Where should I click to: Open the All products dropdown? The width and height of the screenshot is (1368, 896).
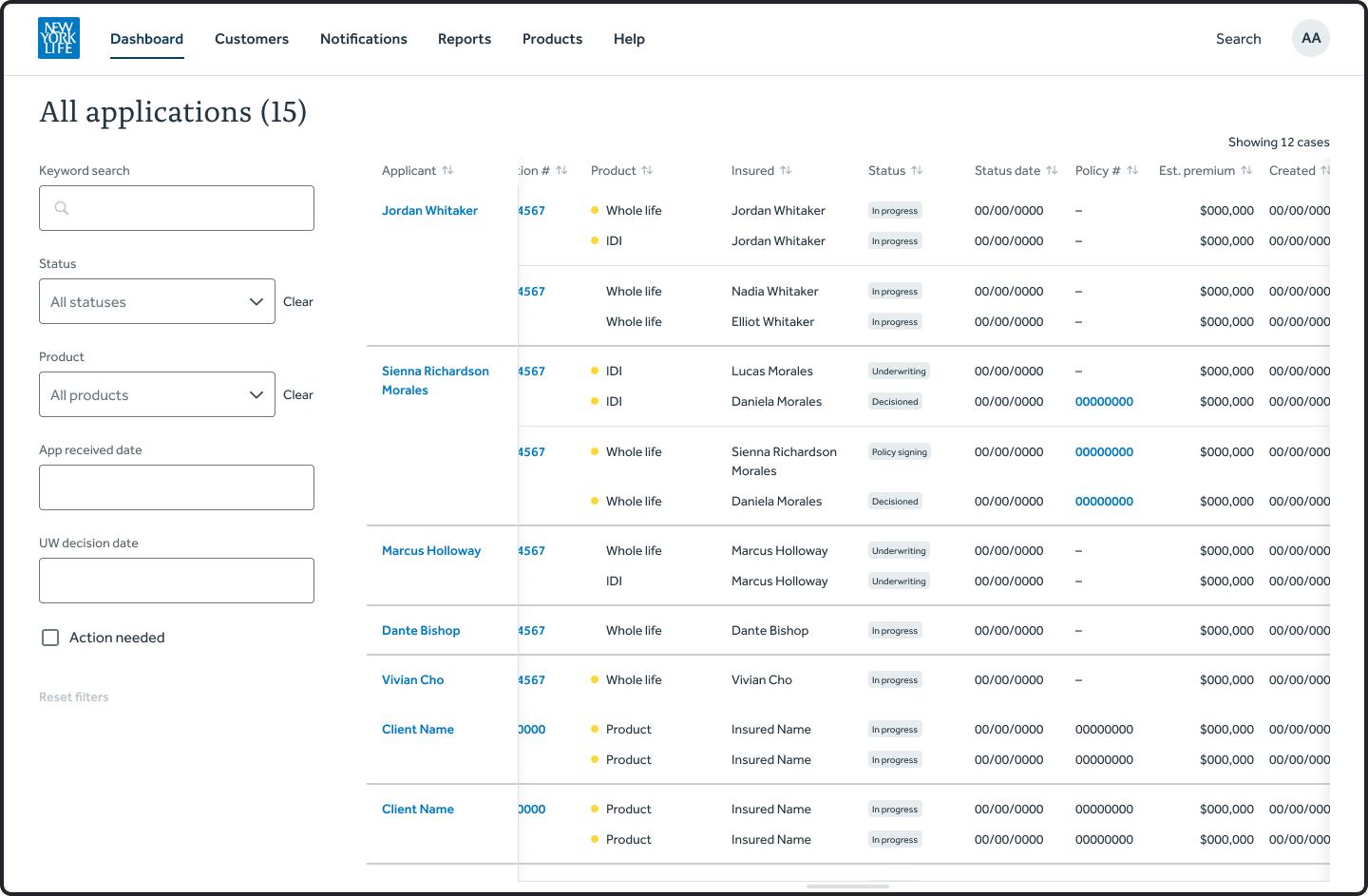coord(157,394)
